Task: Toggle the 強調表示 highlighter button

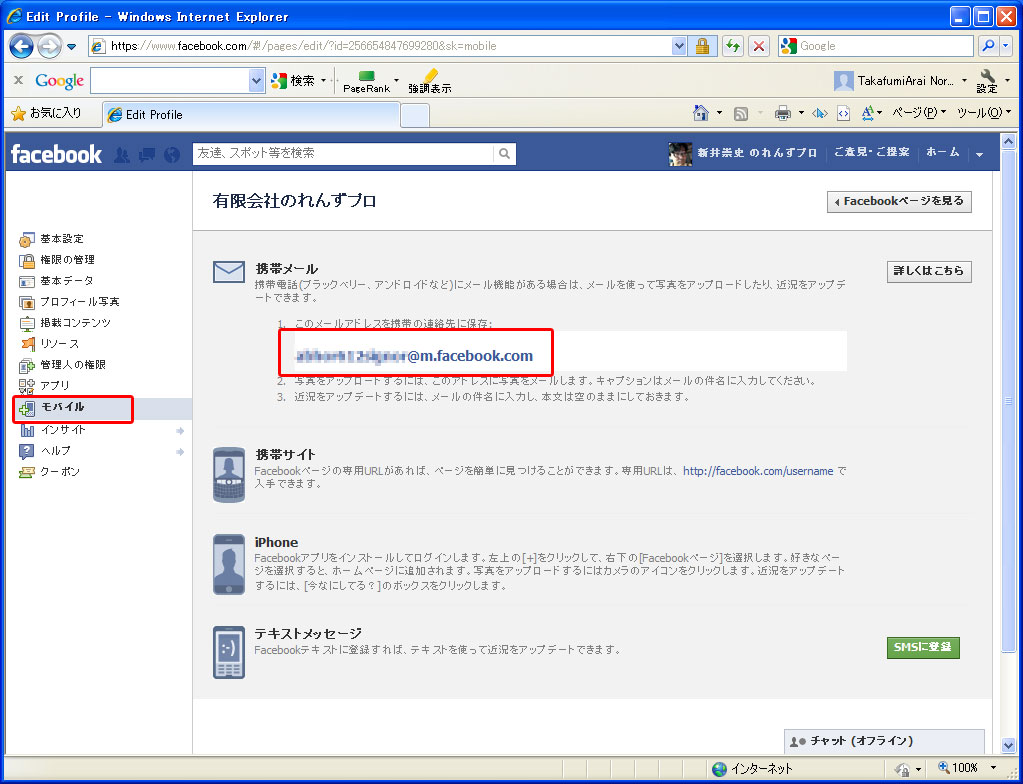Action: [x=430, y=82]
